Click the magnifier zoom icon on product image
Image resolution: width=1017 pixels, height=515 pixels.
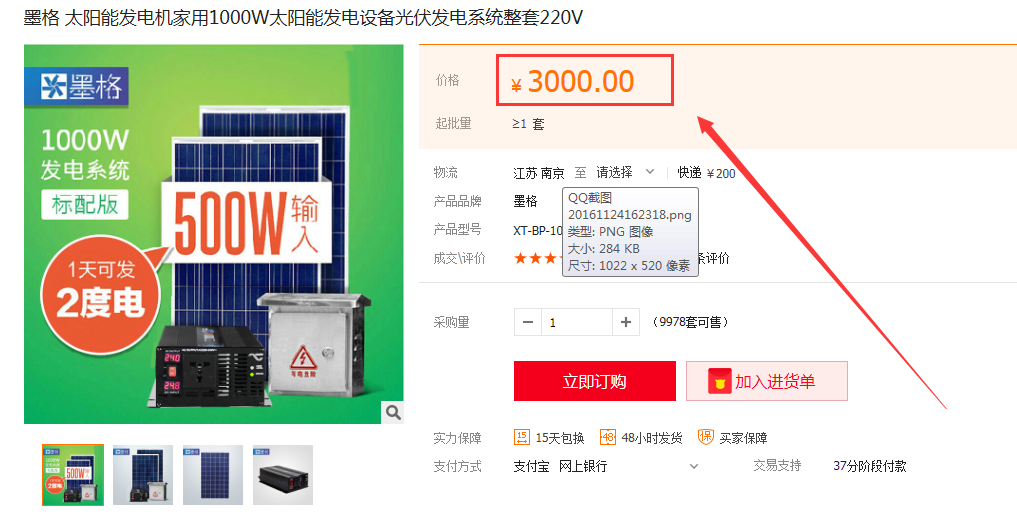[x=392, y=412]
